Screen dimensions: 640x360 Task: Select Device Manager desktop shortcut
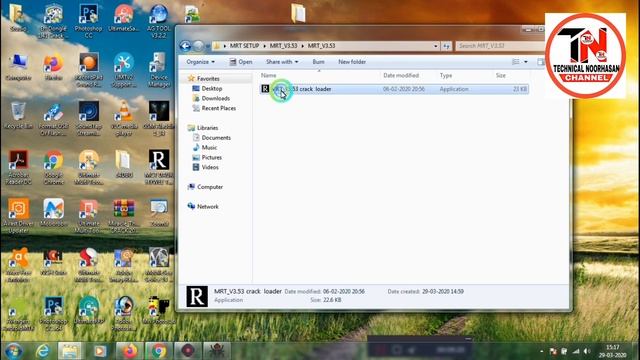point(159,69)
